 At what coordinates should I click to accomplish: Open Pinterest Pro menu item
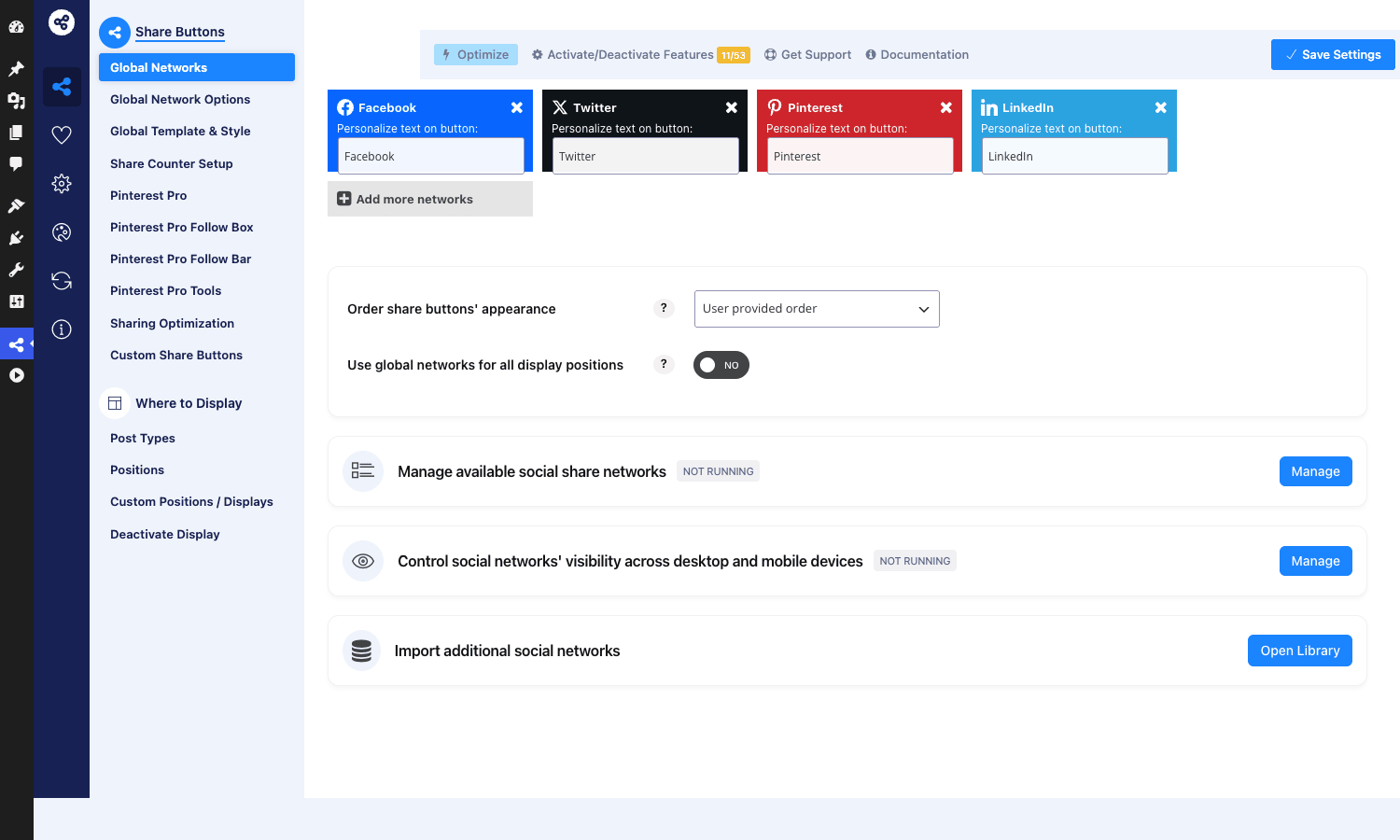coord(148,195)
